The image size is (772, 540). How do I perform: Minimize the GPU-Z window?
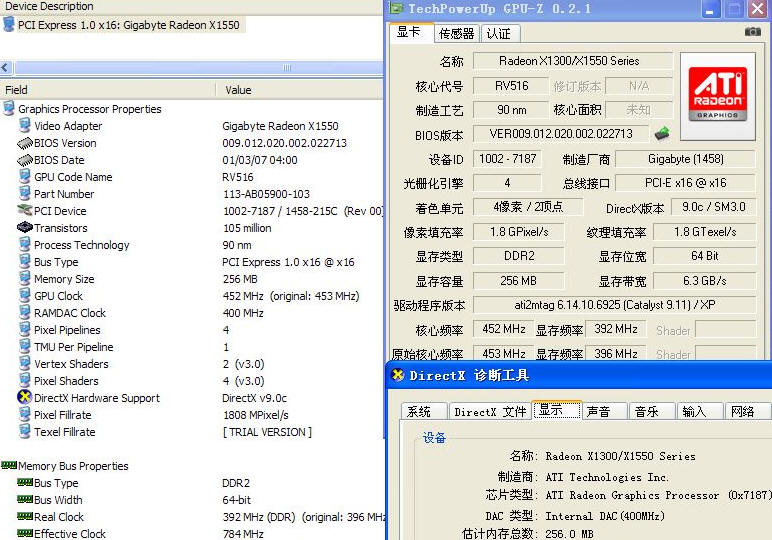tap(709, 10)
